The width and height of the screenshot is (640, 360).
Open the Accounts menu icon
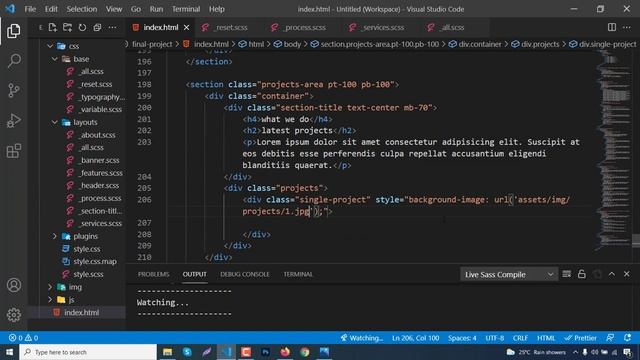pyautogui.click(x=13, y=285)
